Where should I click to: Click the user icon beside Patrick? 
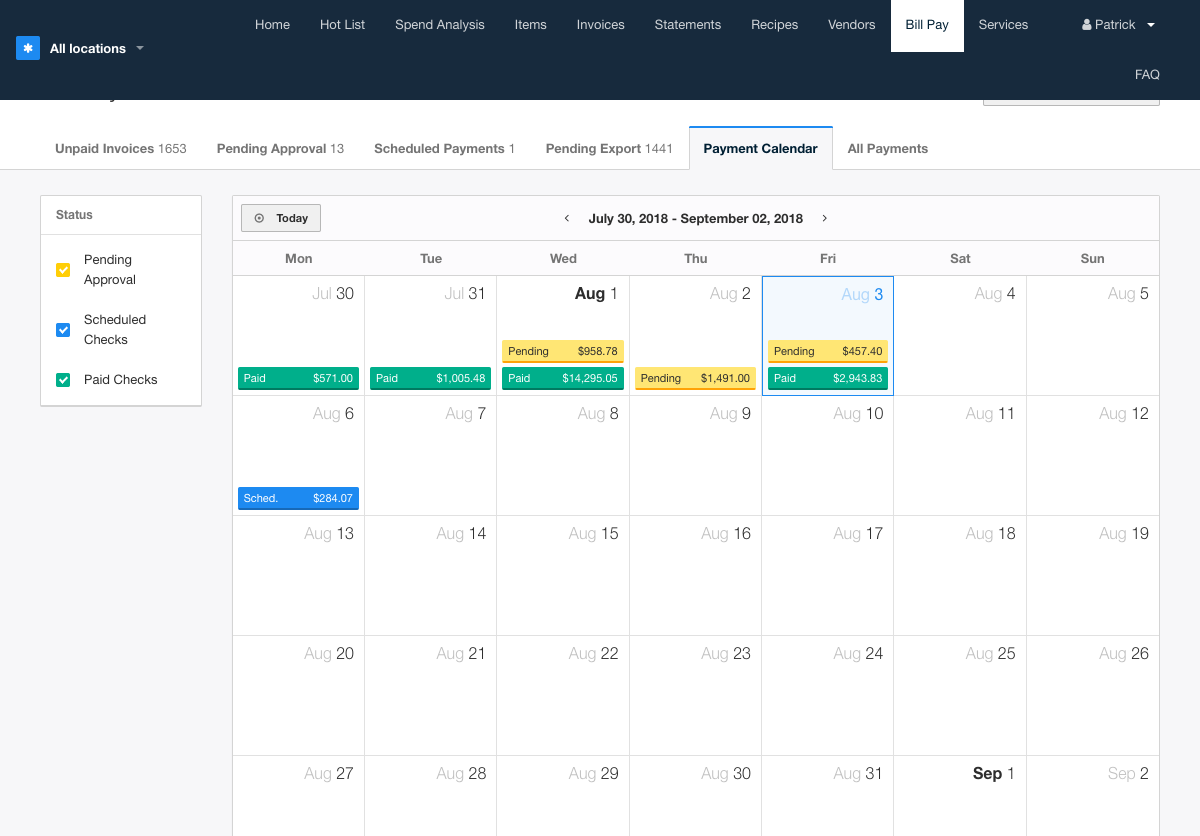coord(1086,25)
